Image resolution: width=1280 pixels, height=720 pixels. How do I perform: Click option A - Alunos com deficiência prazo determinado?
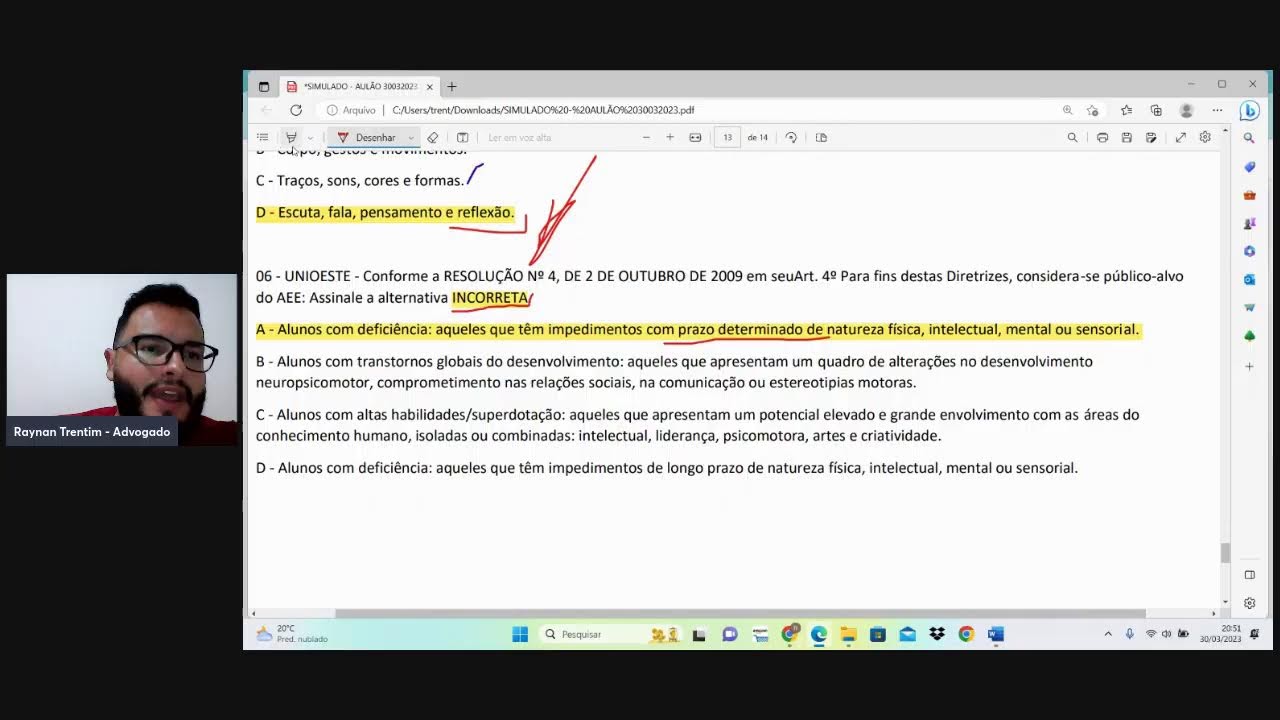[698, 329]
